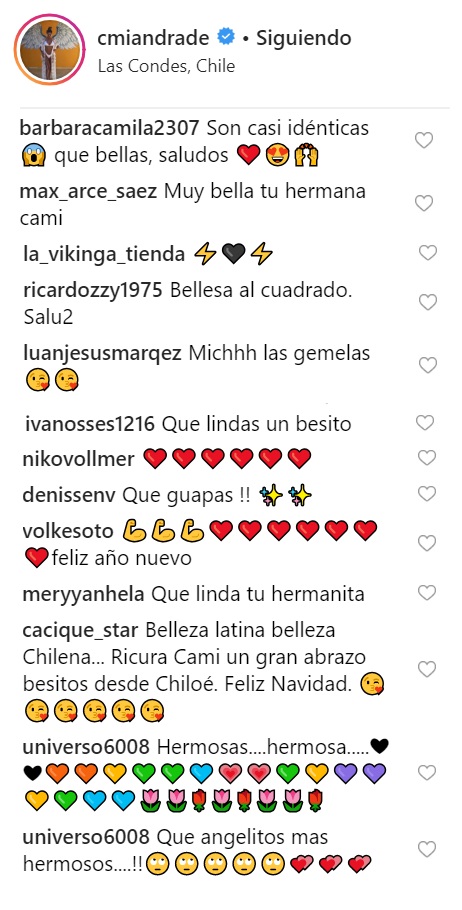Image resolution: width=462 pixels, height=910 pixels.
Task: Like denissenv's 'Que guapas' comment heart
Action: pos(427,494)
